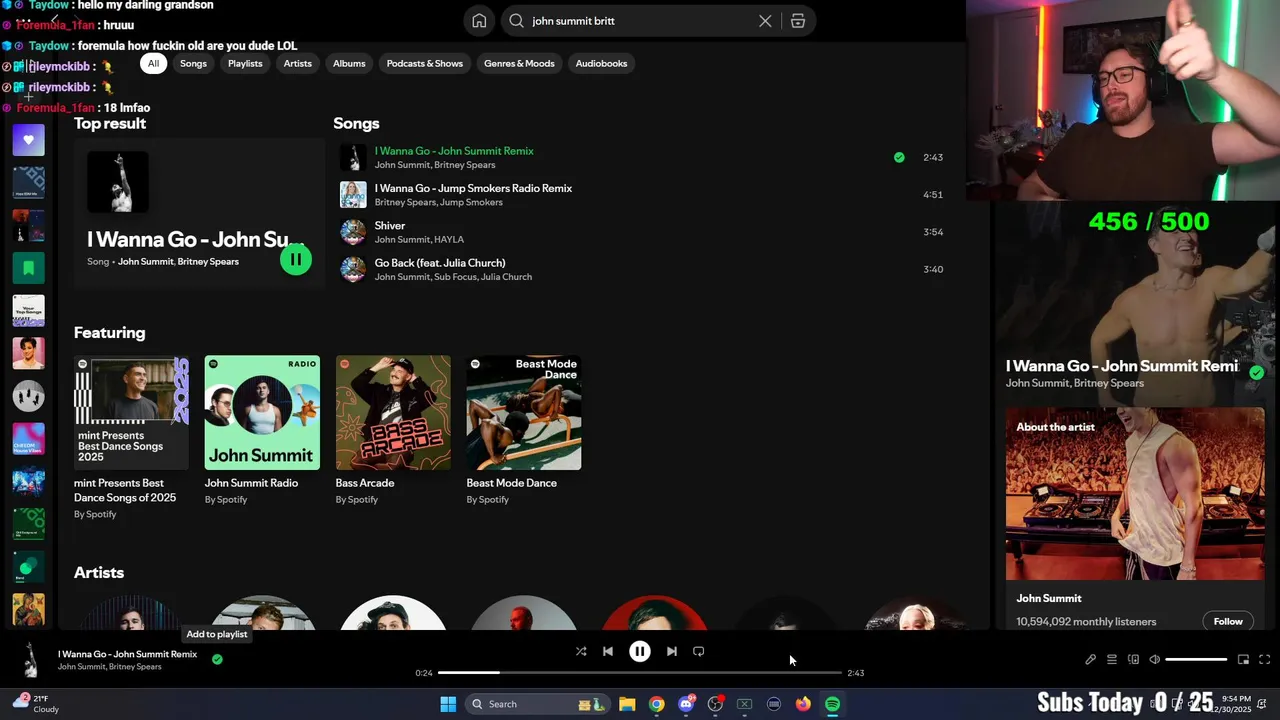Open the weather widget showing 21°F Cloudy
1280x720 pixels.
(x=35, y=703)
